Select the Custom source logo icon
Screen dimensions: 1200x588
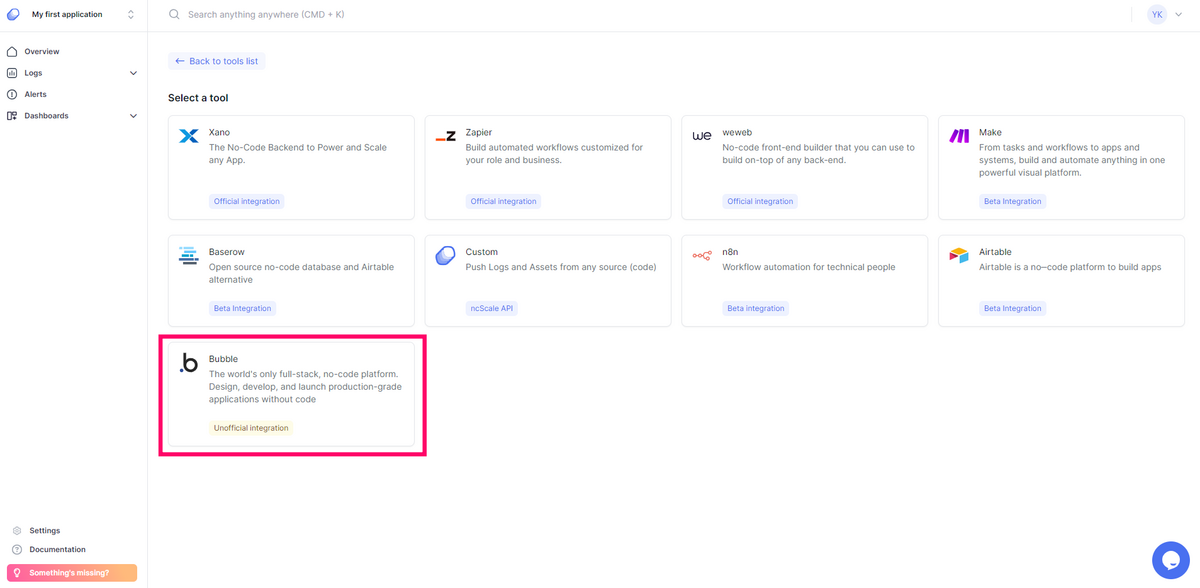click(446, 256)
